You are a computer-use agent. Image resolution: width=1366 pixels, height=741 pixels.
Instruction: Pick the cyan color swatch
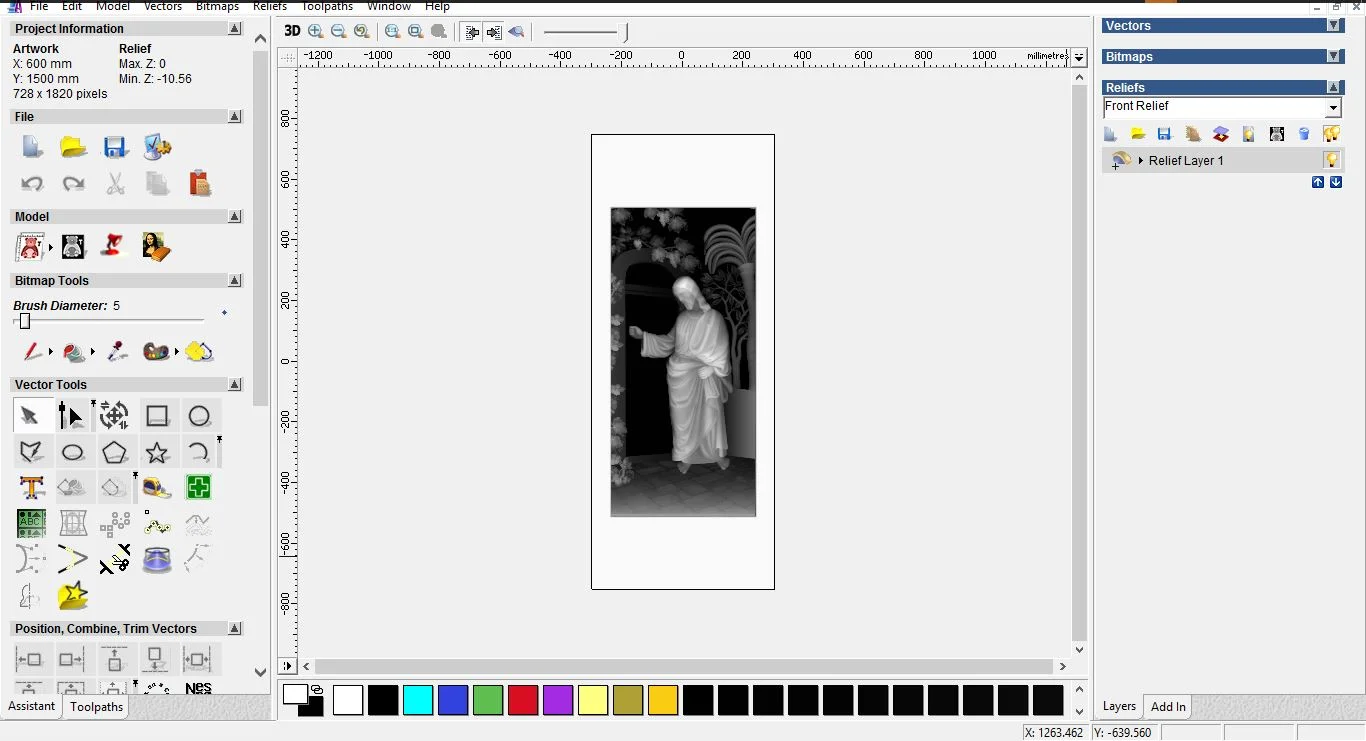coord(418,700)
